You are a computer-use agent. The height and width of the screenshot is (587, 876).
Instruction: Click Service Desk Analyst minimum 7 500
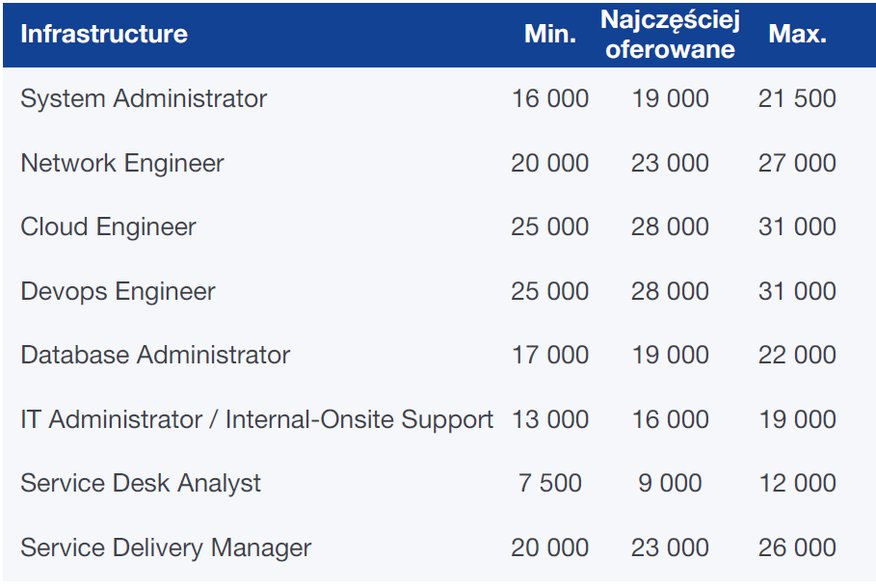pyautogui.click(x=550, y=483)
